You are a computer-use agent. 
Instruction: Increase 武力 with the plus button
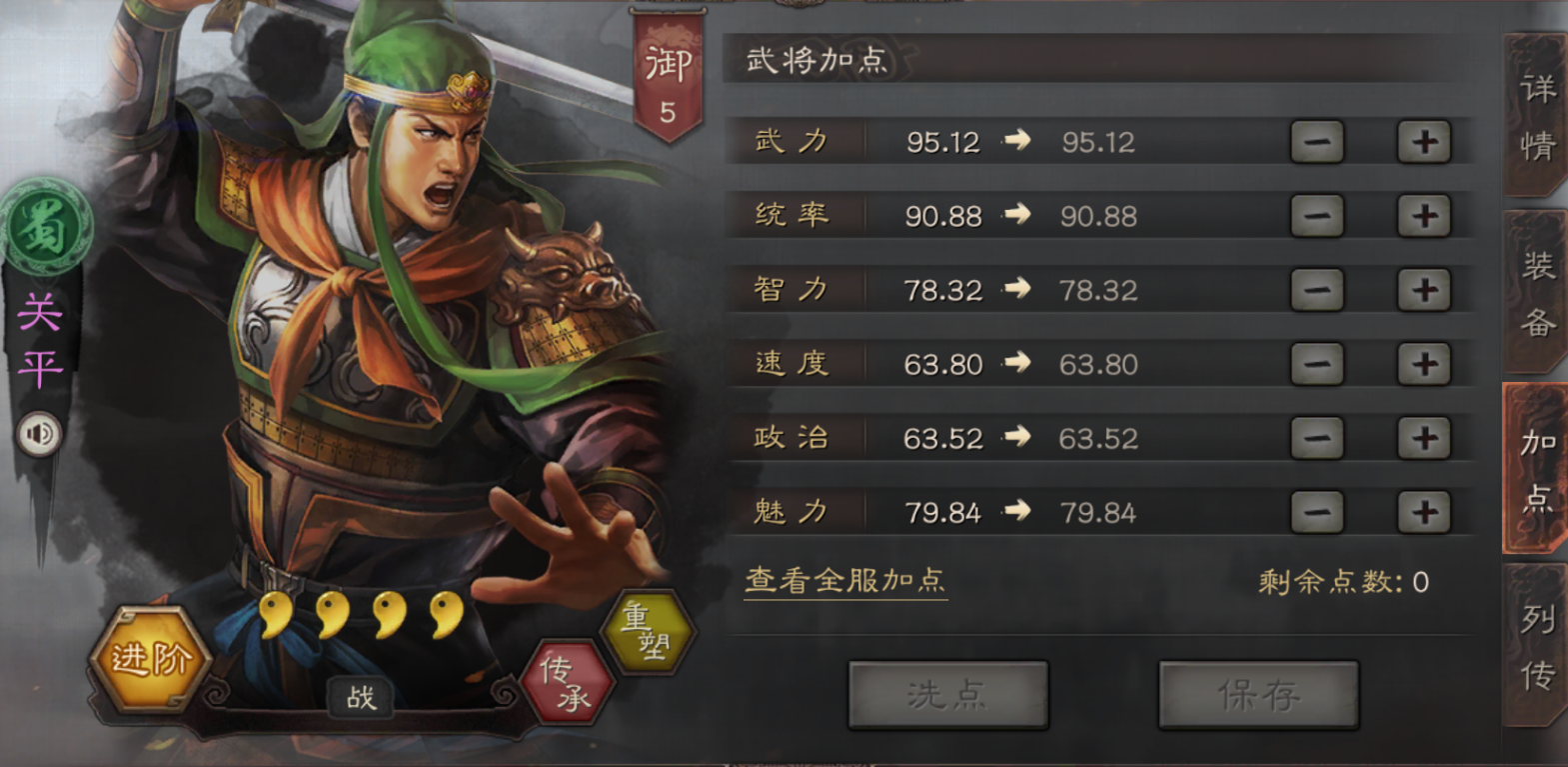click(x=1424, y=142)
